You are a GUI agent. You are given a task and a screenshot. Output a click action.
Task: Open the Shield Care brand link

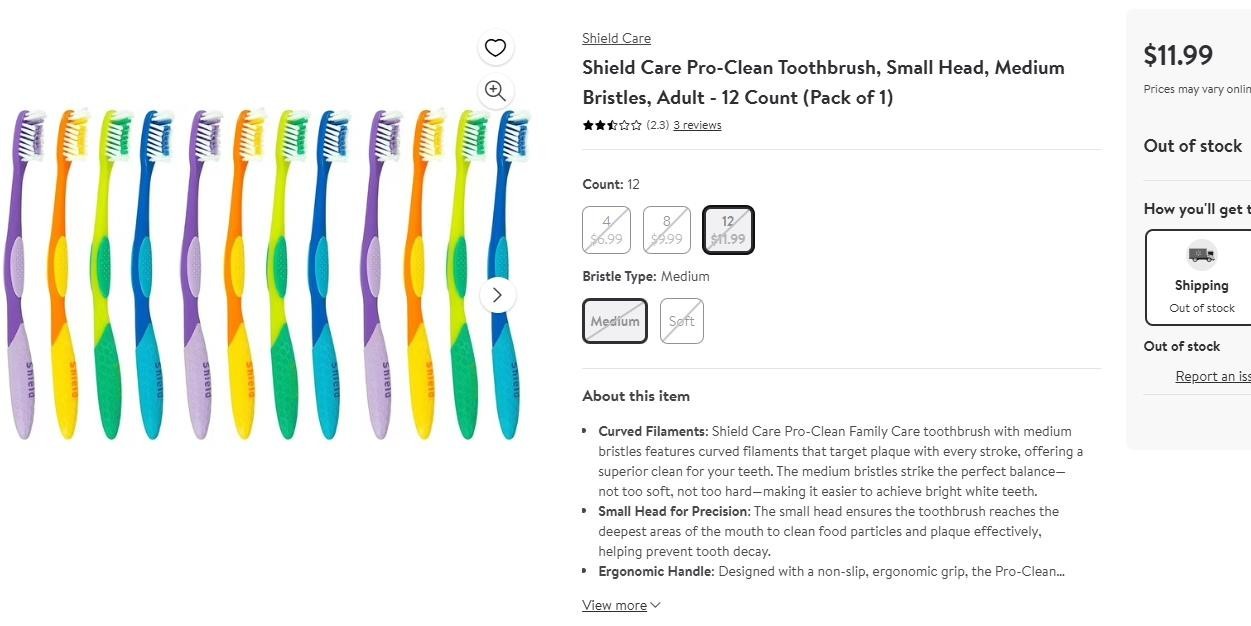tap(616, 38)
